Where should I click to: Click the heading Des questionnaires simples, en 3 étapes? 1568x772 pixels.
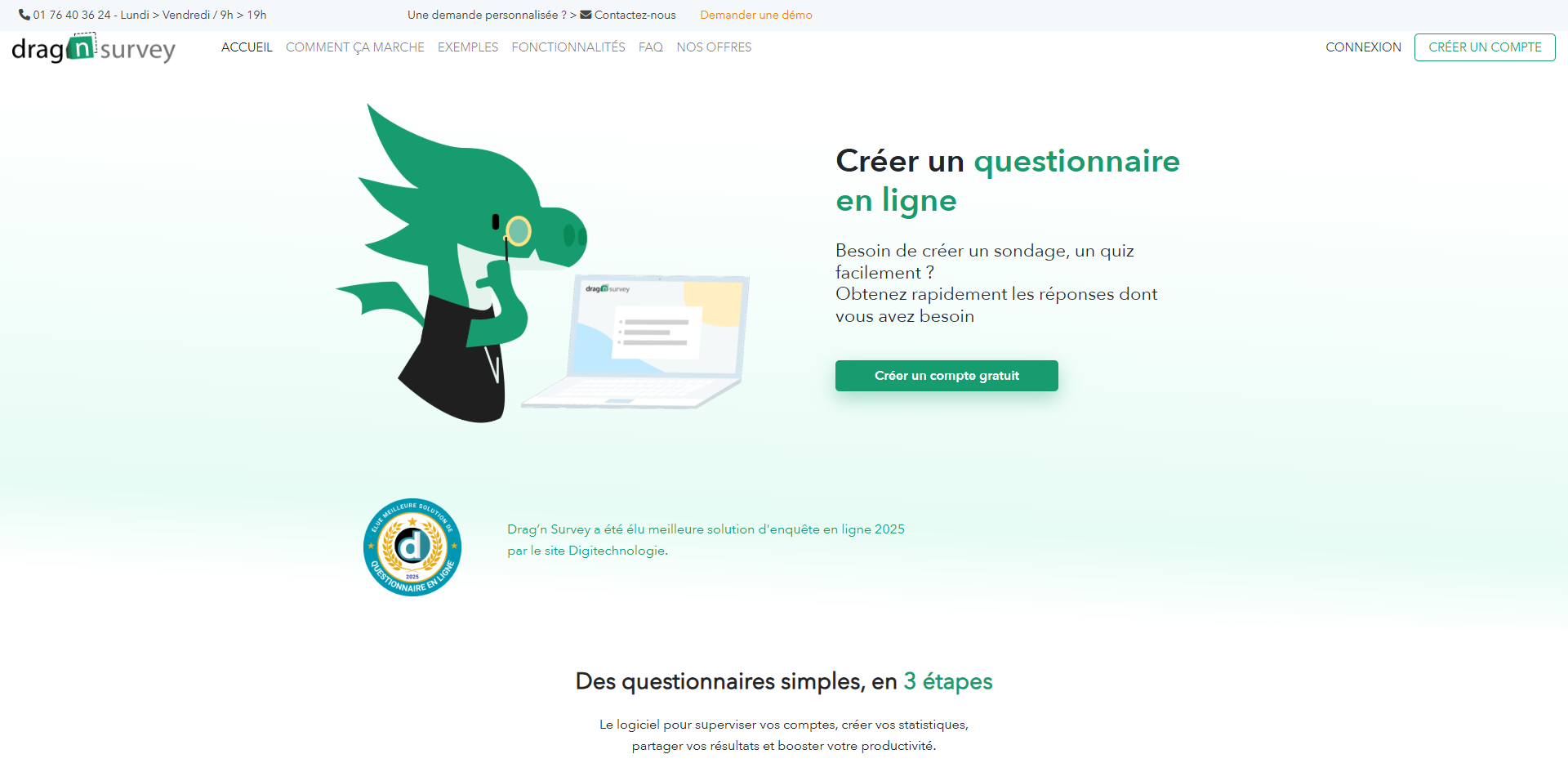pyautogui.click(x=784, y=681)
